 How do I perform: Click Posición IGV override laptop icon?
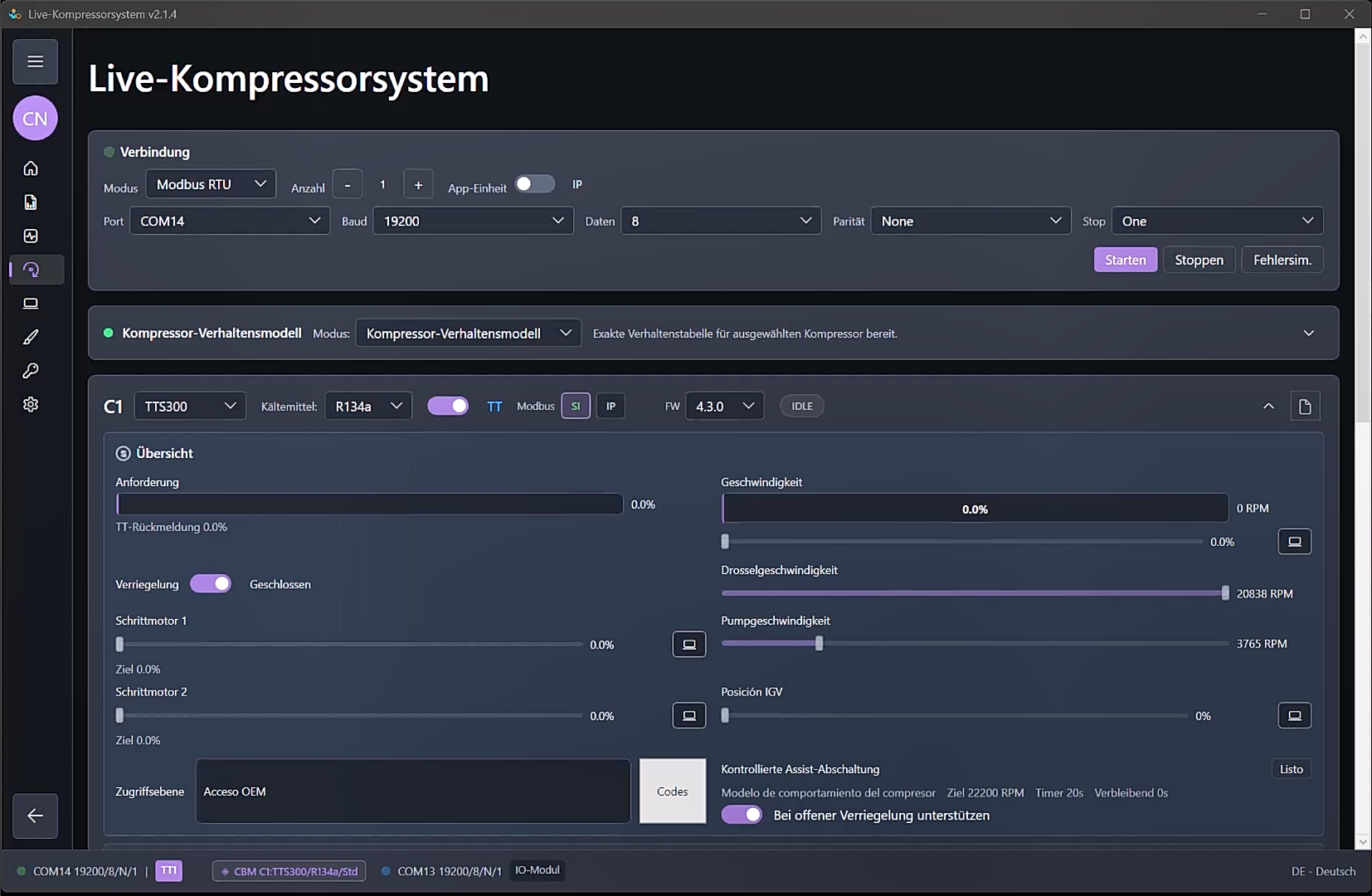pyautogui.click(x=1295, y=716)
